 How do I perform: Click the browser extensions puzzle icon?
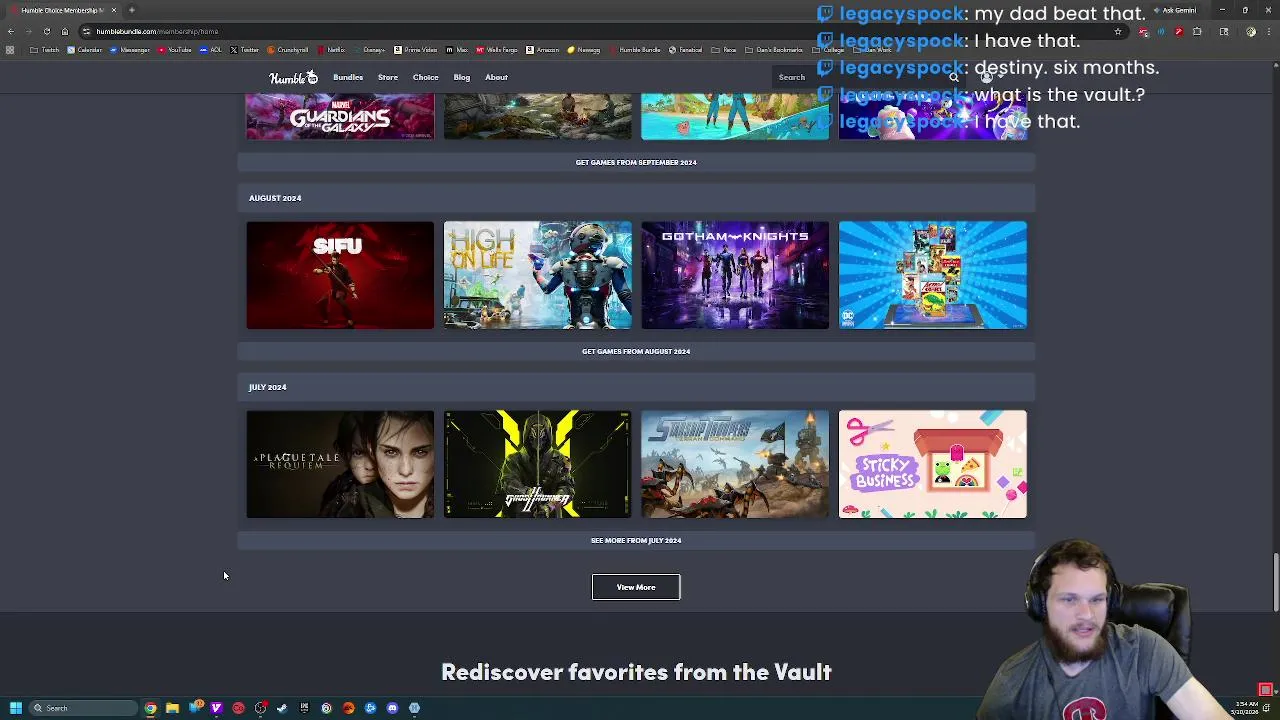[1196, 31]
